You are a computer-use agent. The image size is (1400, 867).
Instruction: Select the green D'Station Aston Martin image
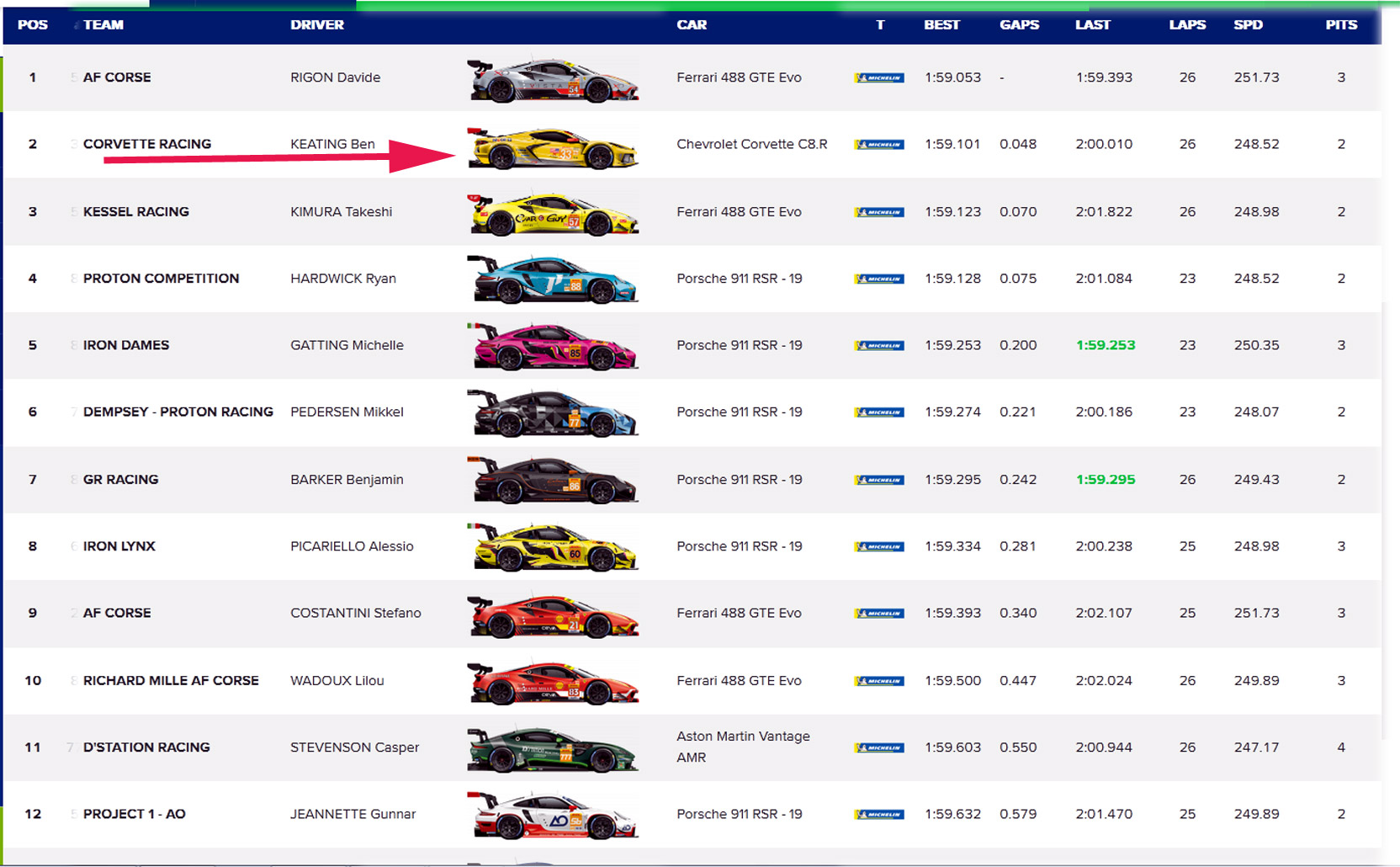[x=553, y=748]
